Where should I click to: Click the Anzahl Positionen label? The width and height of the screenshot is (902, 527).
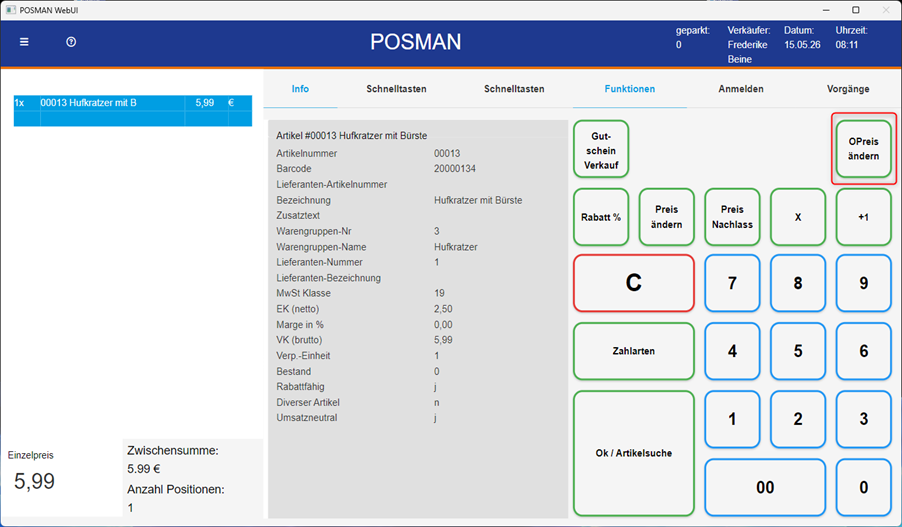[x=175, y=490]
